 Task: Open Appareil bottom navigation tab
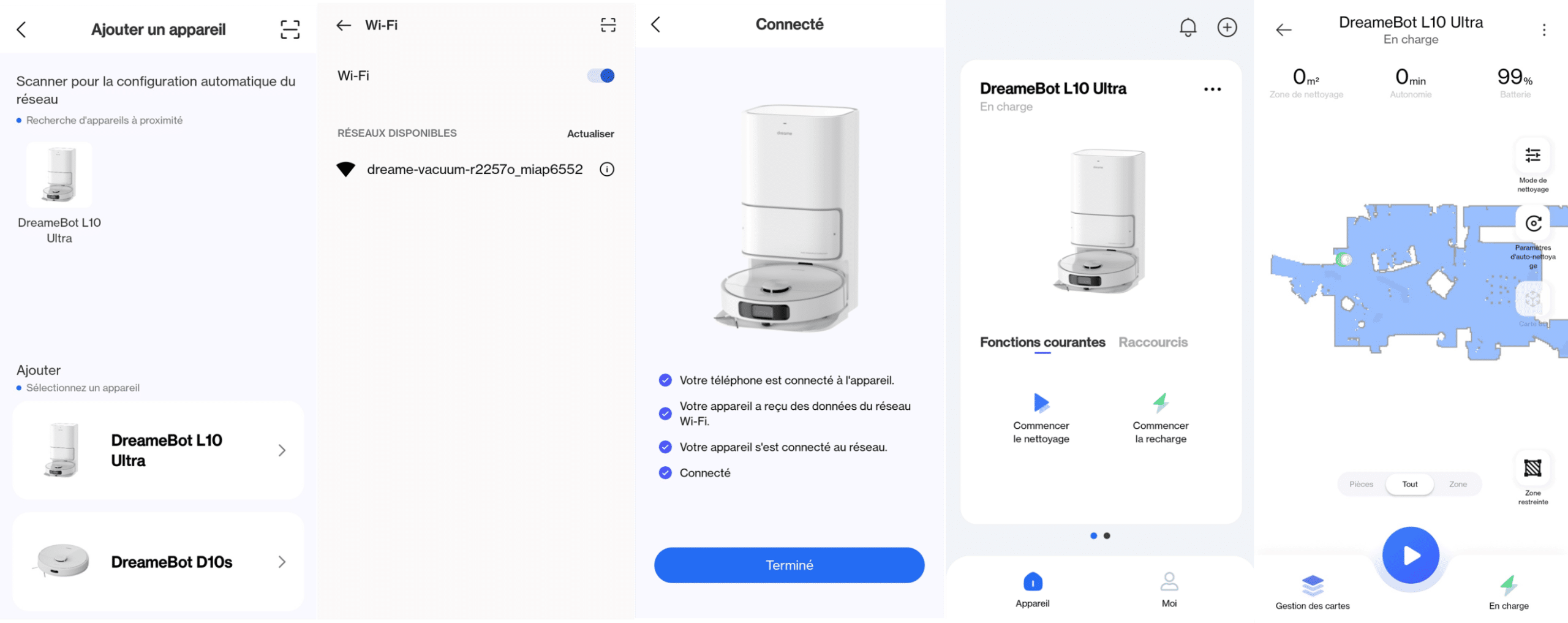pos(1033,590)
